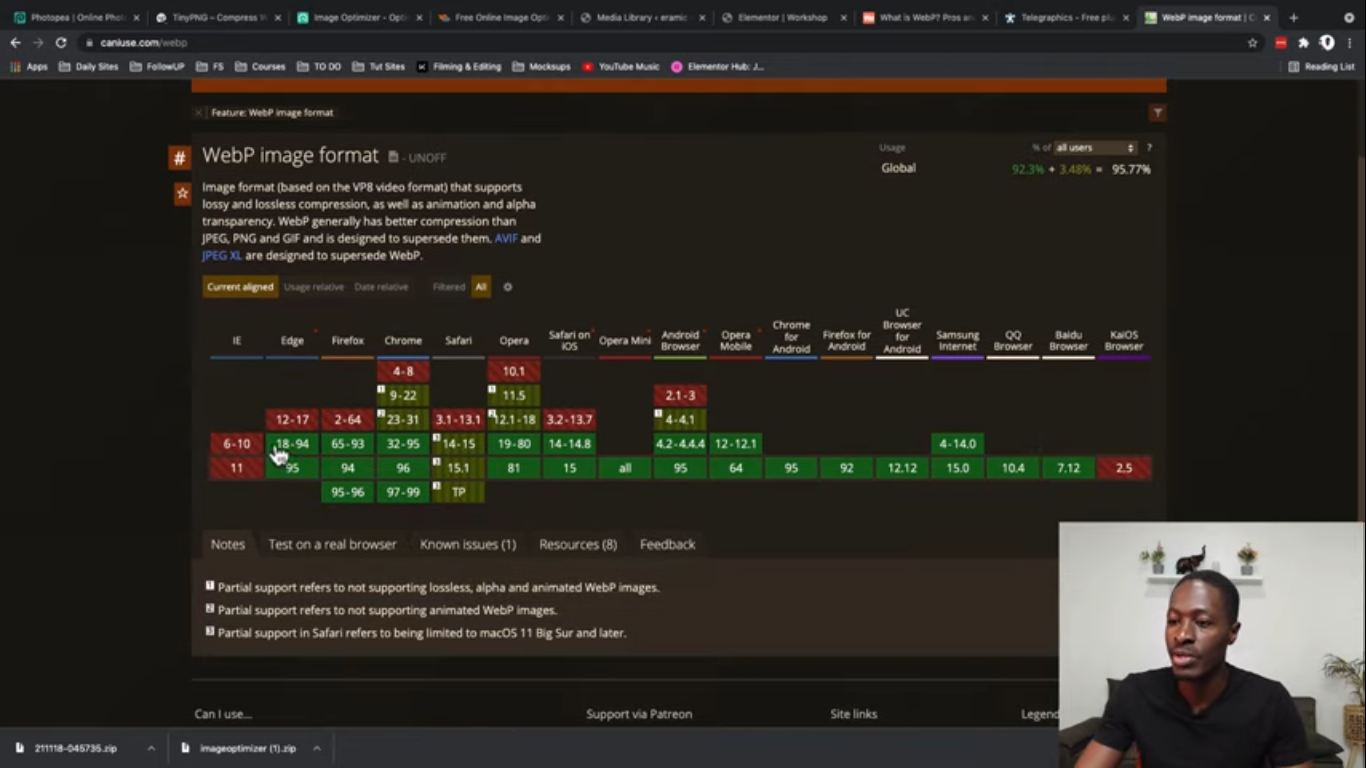Screen dimensions: 1366x768
Task: Open the table settings gear icon
Action: point(507,287)
